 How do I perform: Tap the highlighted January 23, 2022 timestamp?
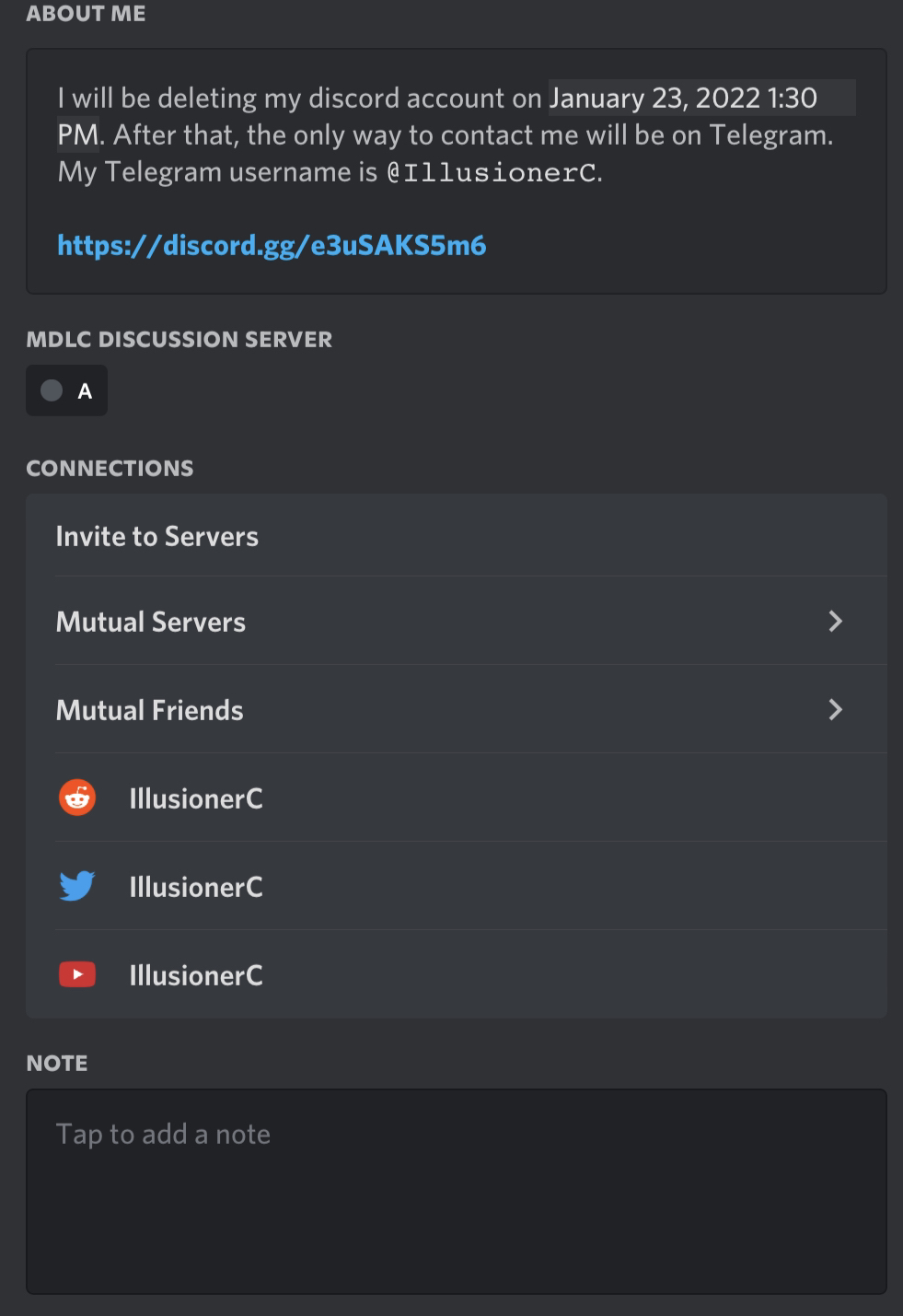point(683,99)
